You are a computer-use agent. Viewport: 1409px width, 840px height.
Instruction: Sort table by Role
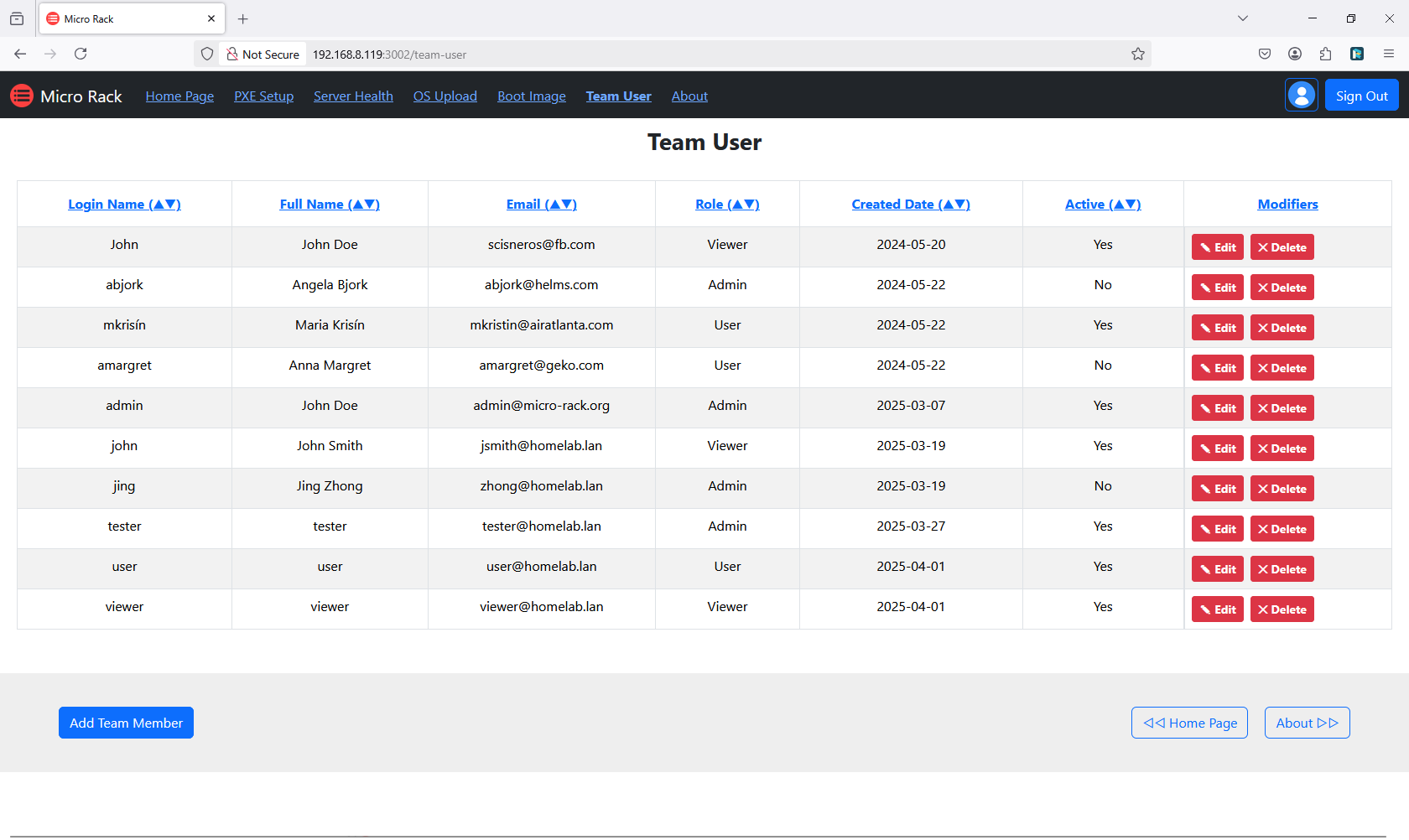coord(727,204)
